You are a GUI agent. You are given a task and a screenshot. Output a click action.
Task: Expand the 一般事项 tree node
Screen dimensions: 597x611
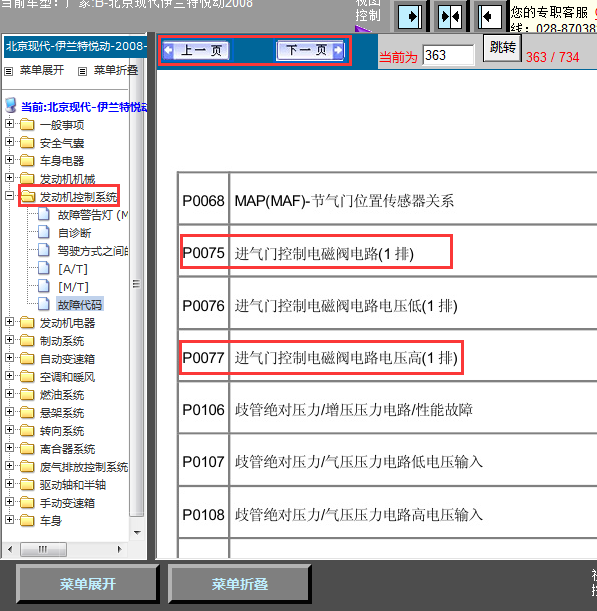point(9,124)
